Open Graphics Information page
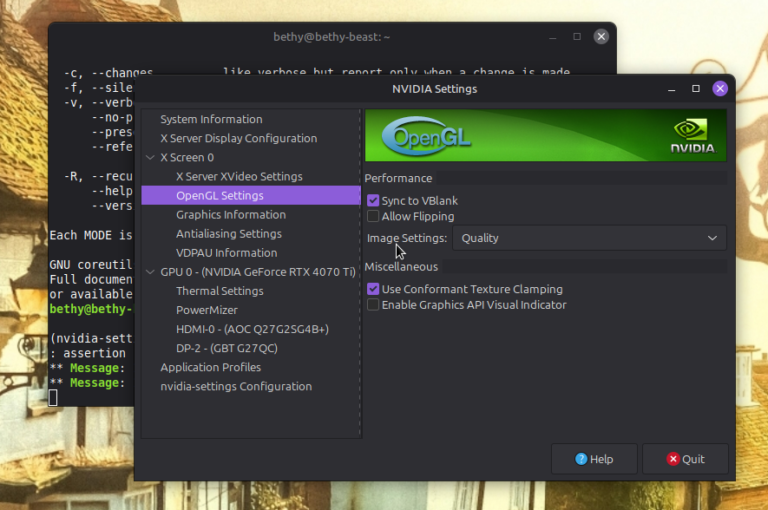This screenshot has width=768, height=510. click(x=231, y=215)
